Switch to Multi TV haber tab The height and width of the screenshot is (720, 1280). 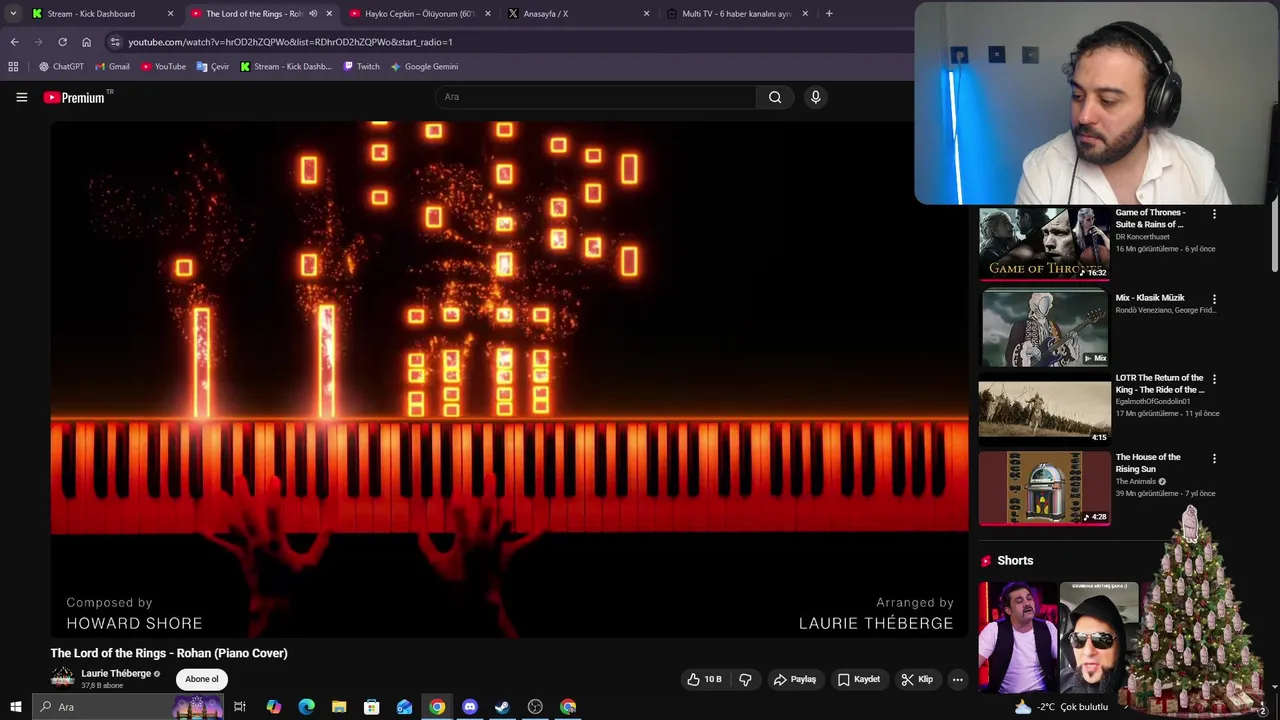point(736,14)
